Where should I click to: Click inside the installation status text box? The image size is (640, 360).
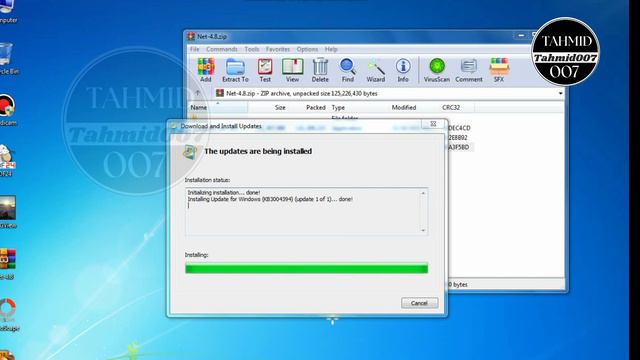point(307,211)
